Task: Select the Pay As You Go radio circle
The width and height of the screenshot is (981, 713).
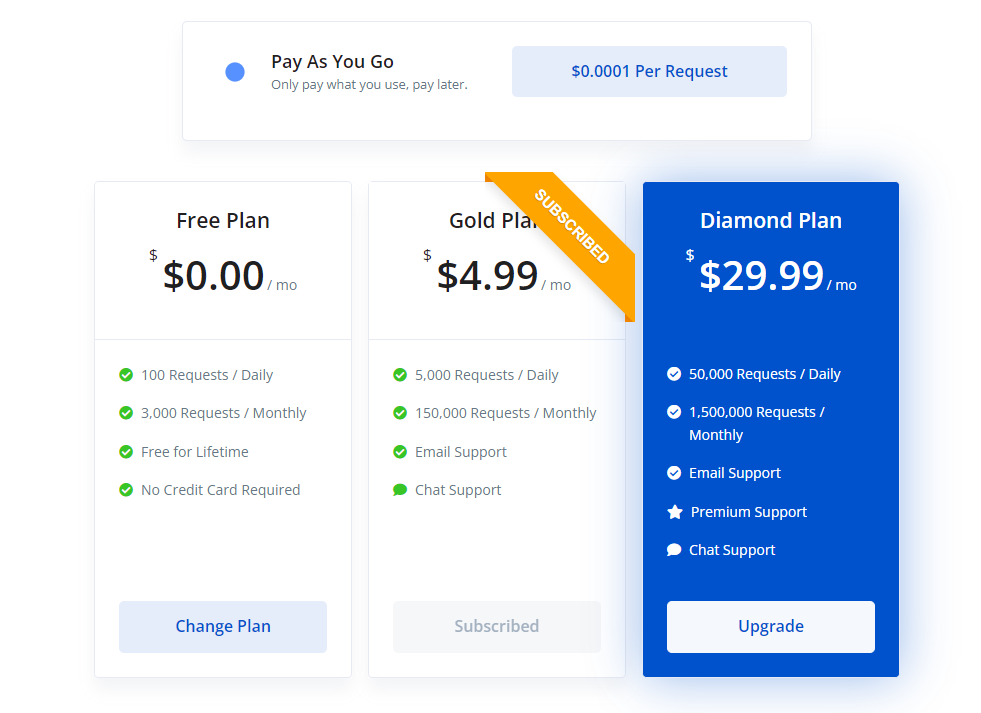Action: pyautogui.click(x=235, y=72)
